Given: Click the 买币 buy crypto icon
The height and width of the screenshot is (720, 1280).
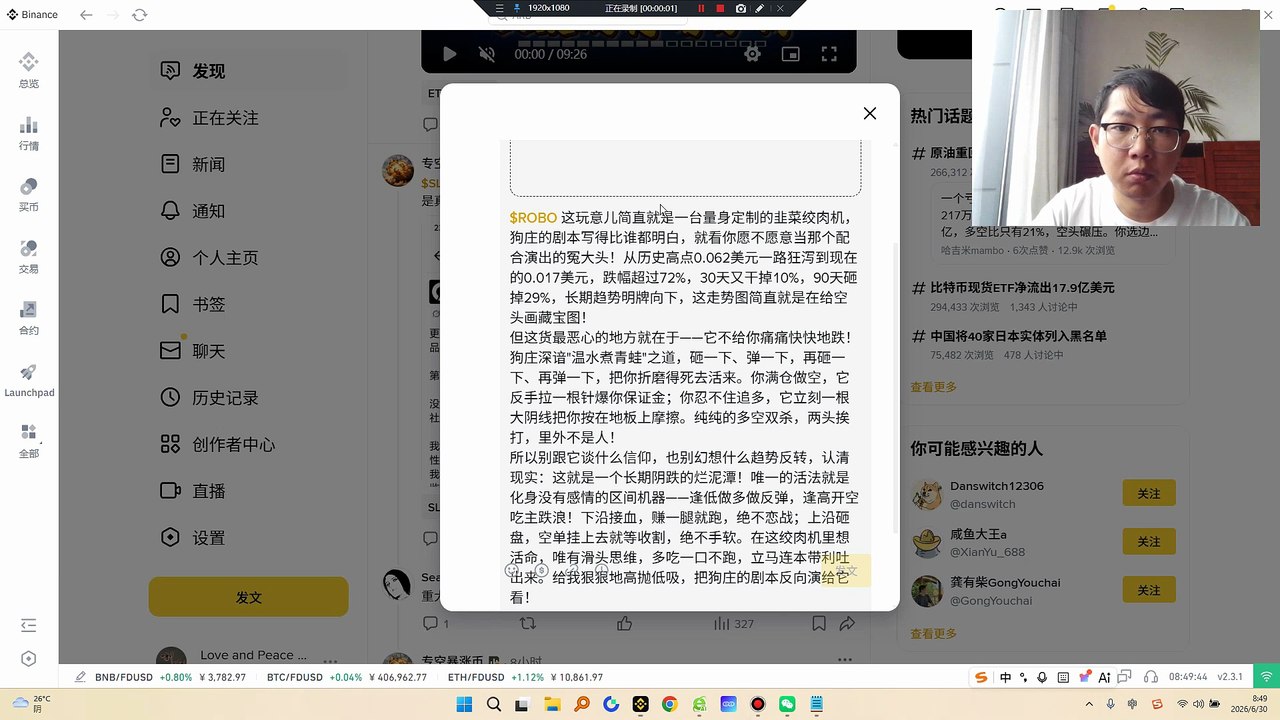Looking at the screenshot, I should click(x=28, y=187).
